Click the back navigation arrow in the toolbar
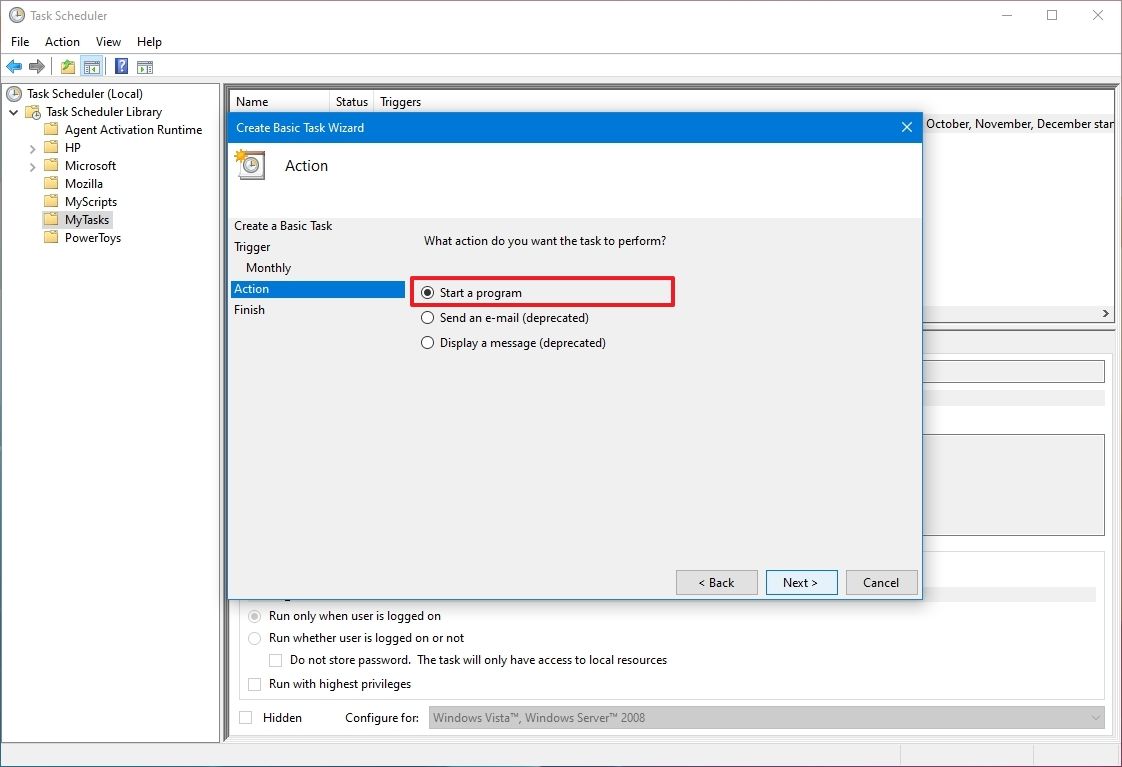1122x767 pixels. 14,66
